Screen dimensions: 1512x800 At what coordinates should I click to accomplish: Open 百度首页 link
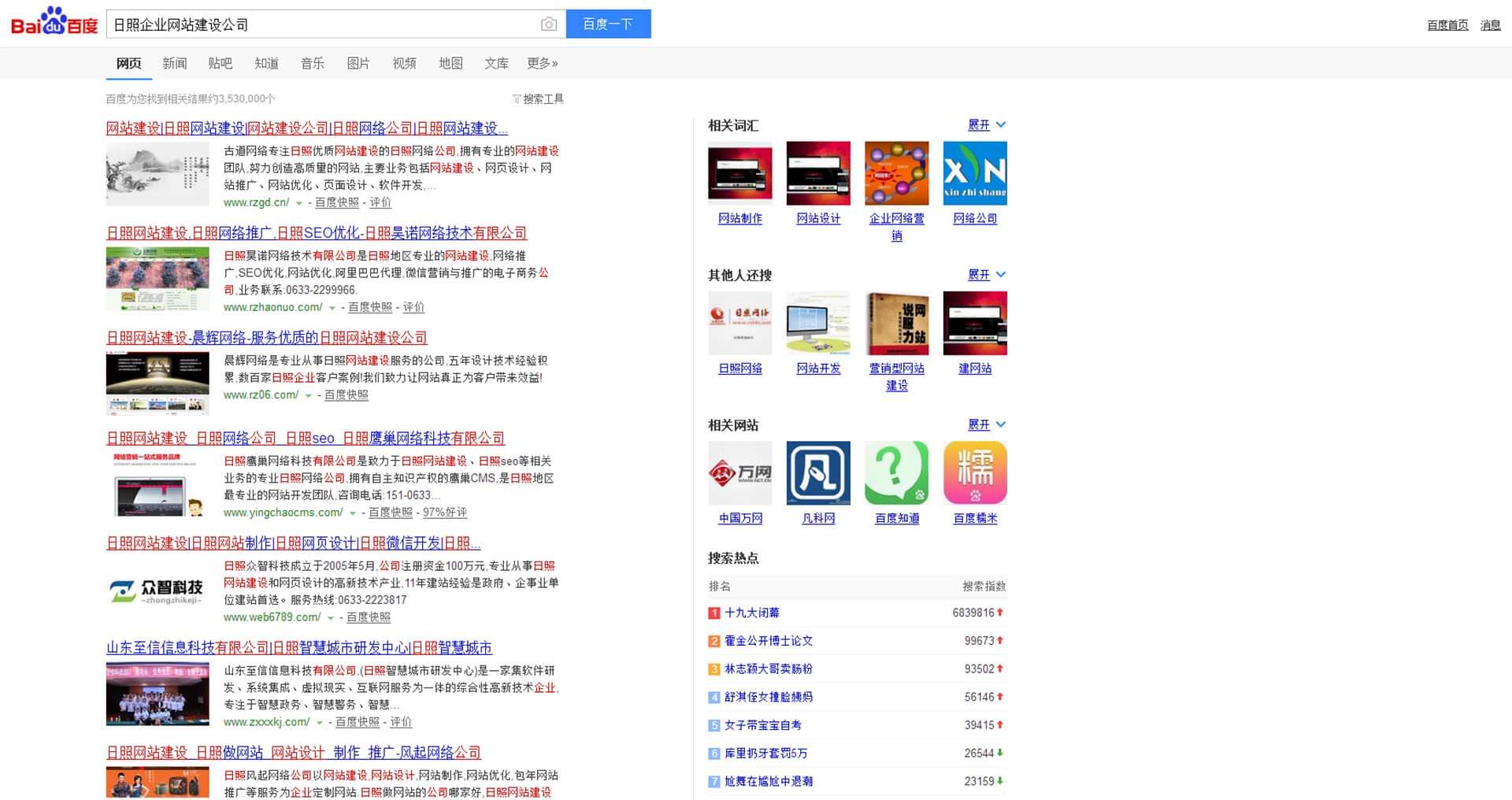1447,25
